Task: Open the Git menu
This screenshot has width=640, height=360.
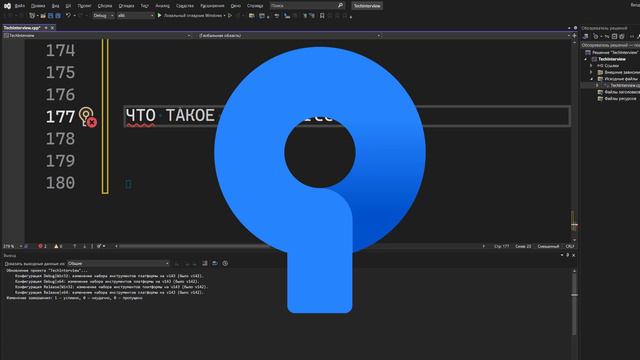Action: (68, 6)
